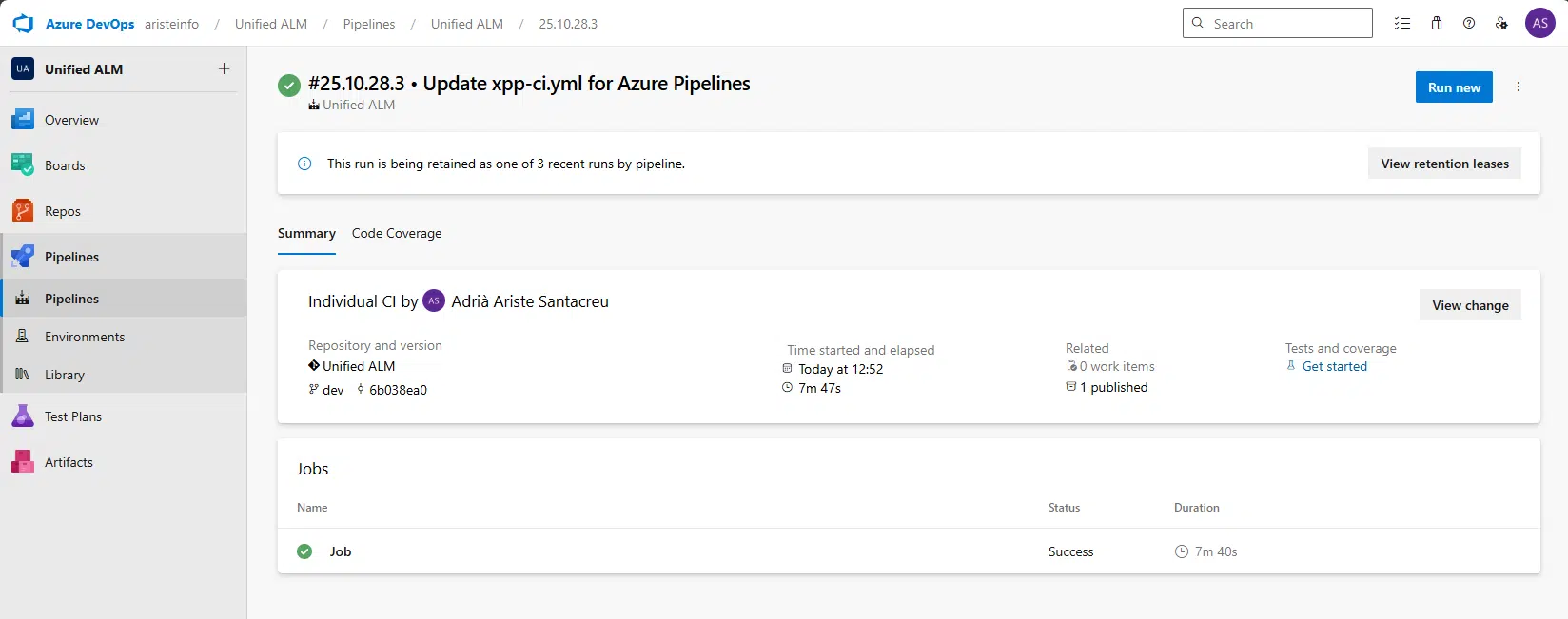Image resolution: width=1568 pixels, height=619 pixels.
Task: Open Test Plans in the sidebar
Action: 72,416
